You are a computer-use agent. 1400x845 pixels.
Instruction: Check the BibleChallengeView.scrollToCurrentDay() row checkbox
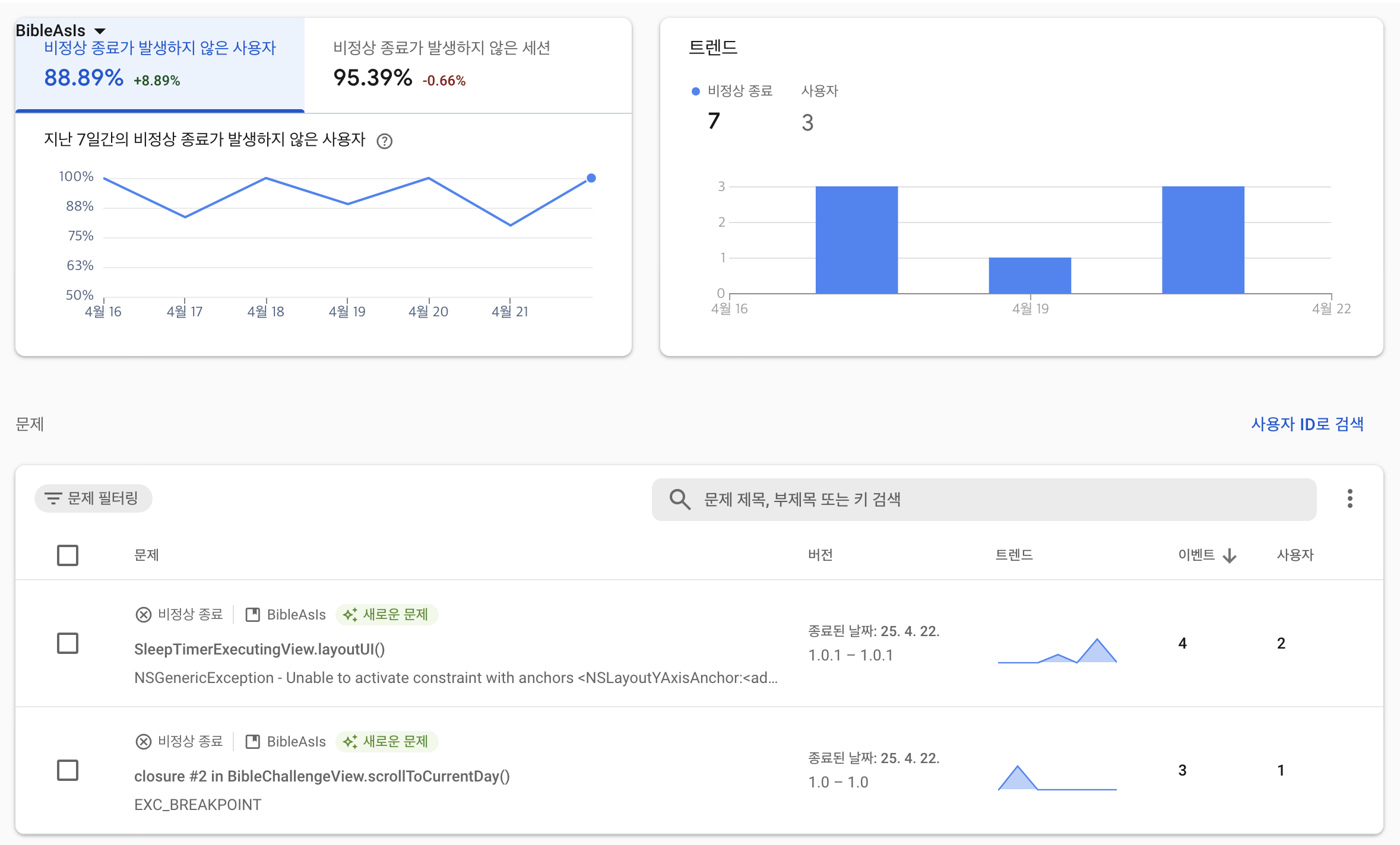68,770
